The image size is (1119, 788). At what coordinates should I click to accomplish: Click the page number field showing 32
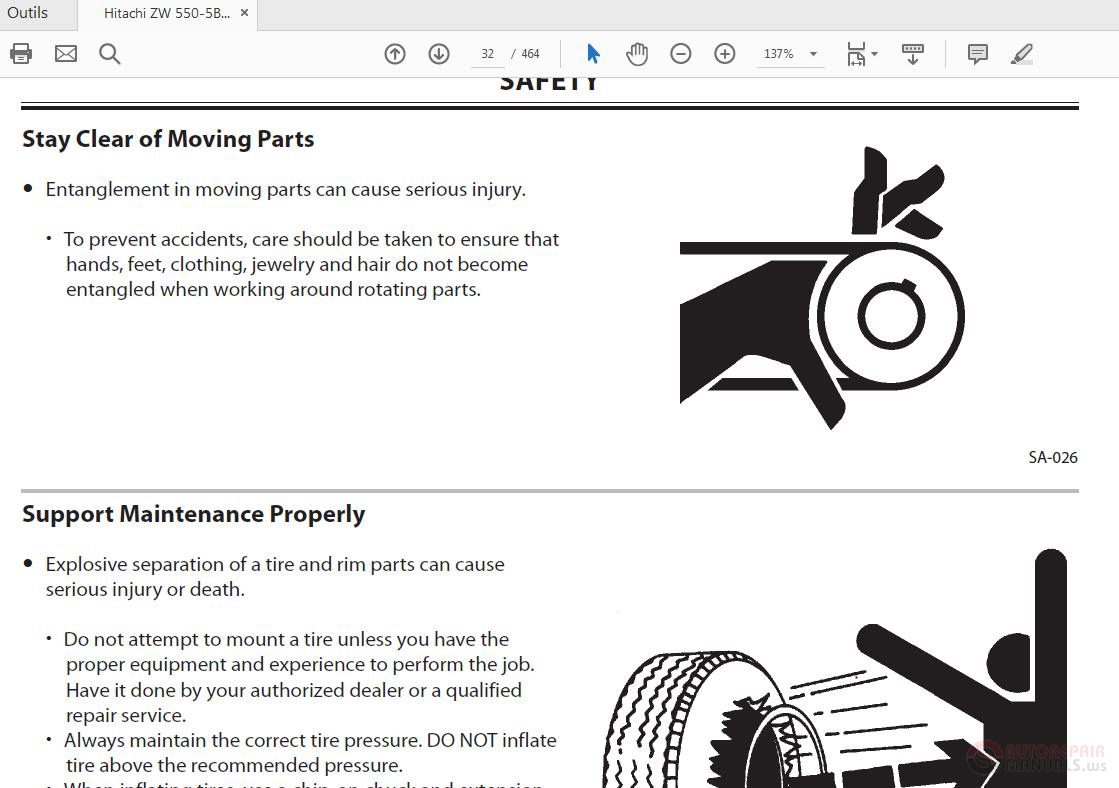[x=487, y=53]
